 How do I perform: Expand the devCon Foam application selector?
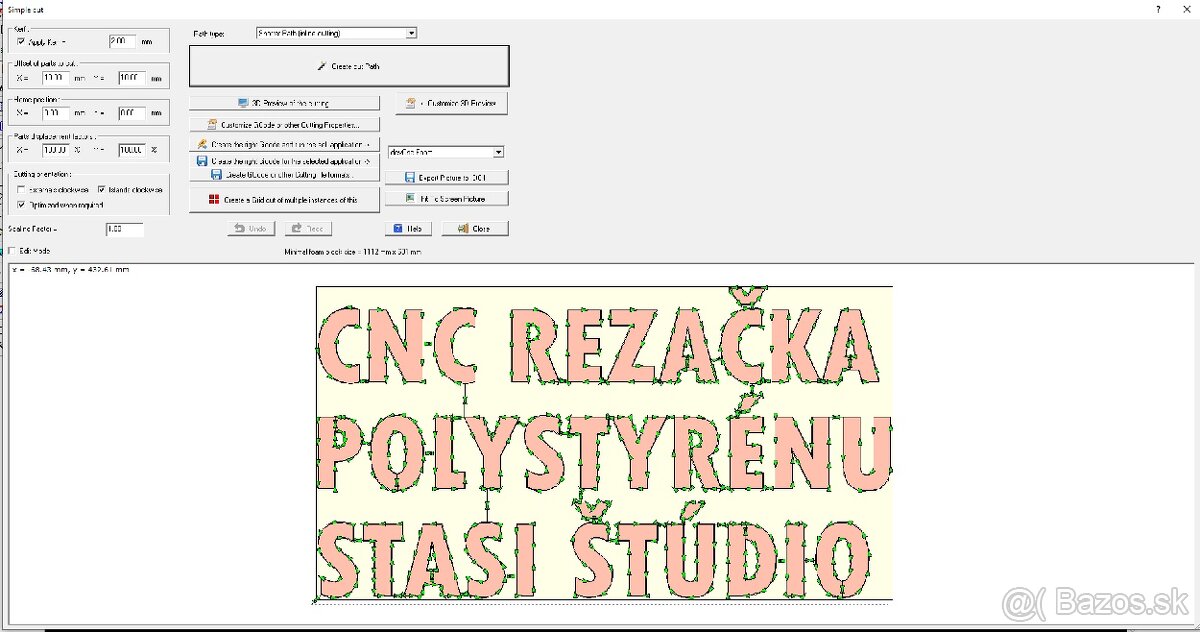498,150
